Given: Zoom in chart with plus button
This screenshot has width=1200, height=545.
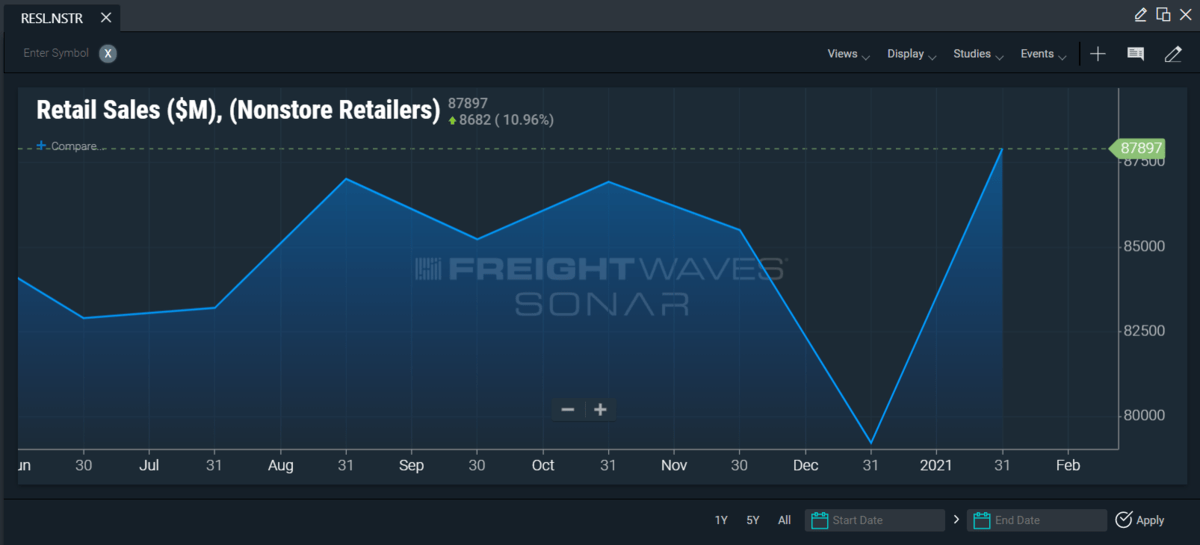Looking at the screenshot, I should click(x=600, y=409).
